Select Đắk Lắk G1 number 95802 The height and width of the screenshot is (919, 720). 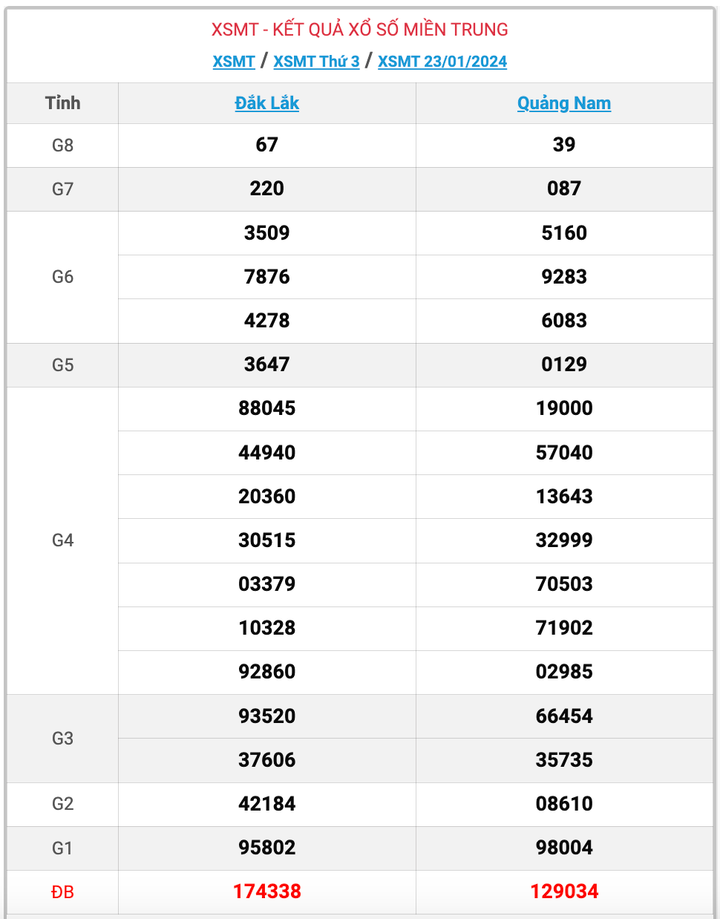coord(267,847)
